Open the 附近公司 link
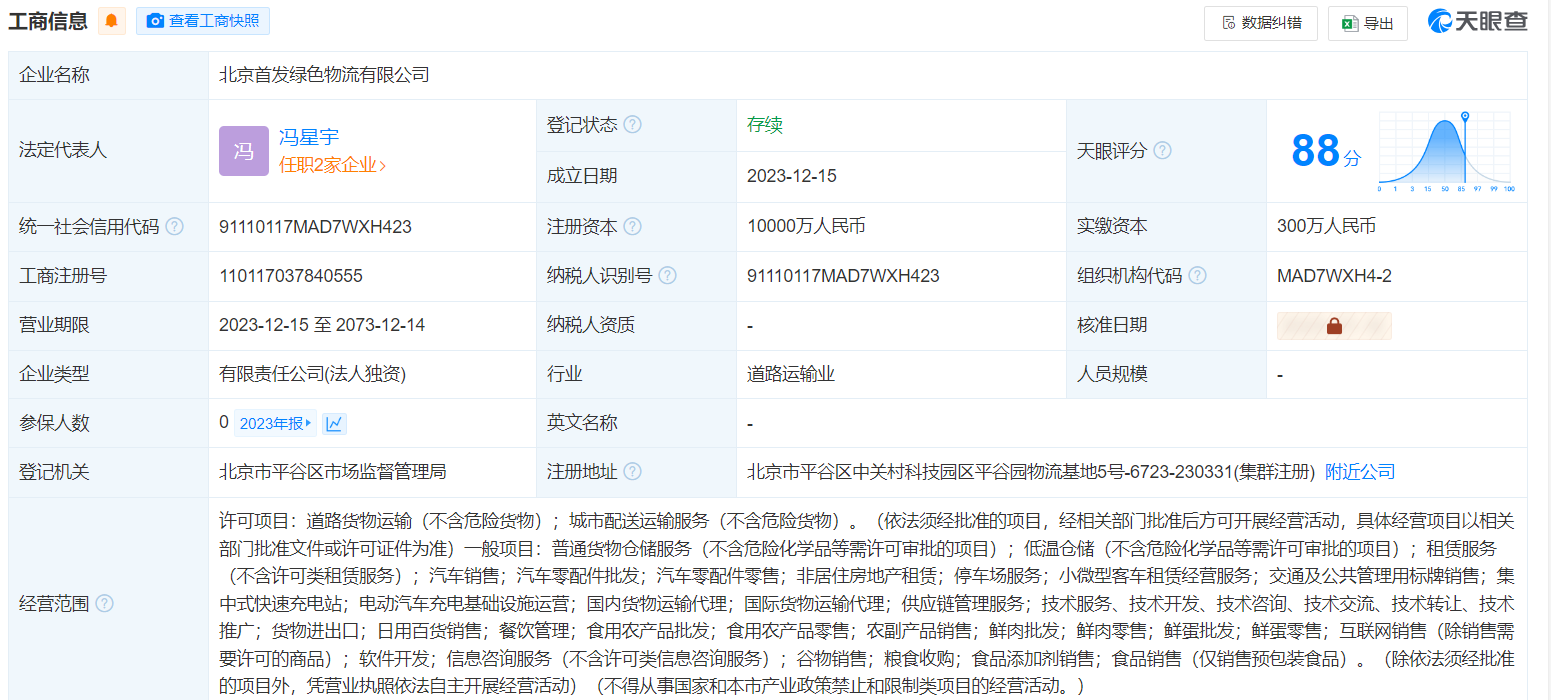 coord(1360,472)
